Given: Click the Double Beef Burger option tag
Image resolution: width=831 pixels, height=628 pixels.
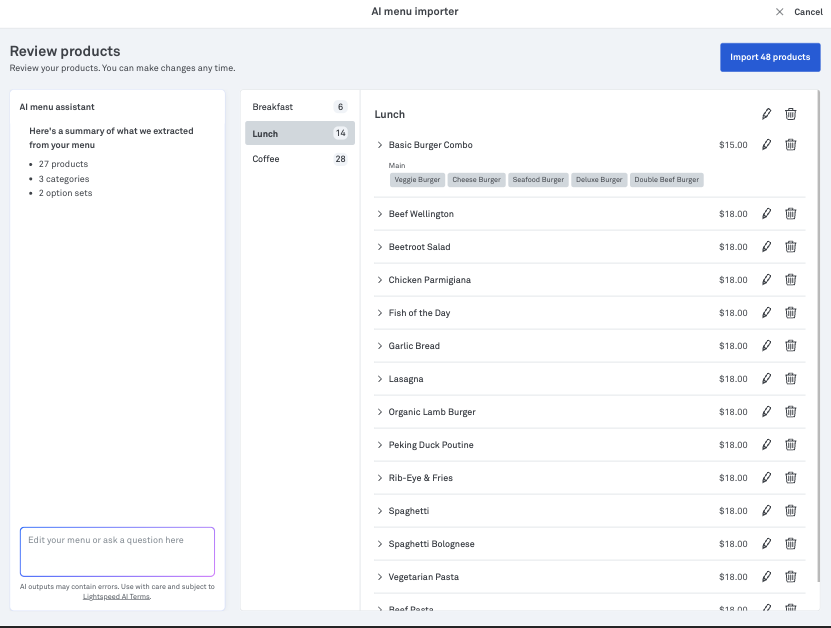Looking at the screenshot, I should point(667,180).
